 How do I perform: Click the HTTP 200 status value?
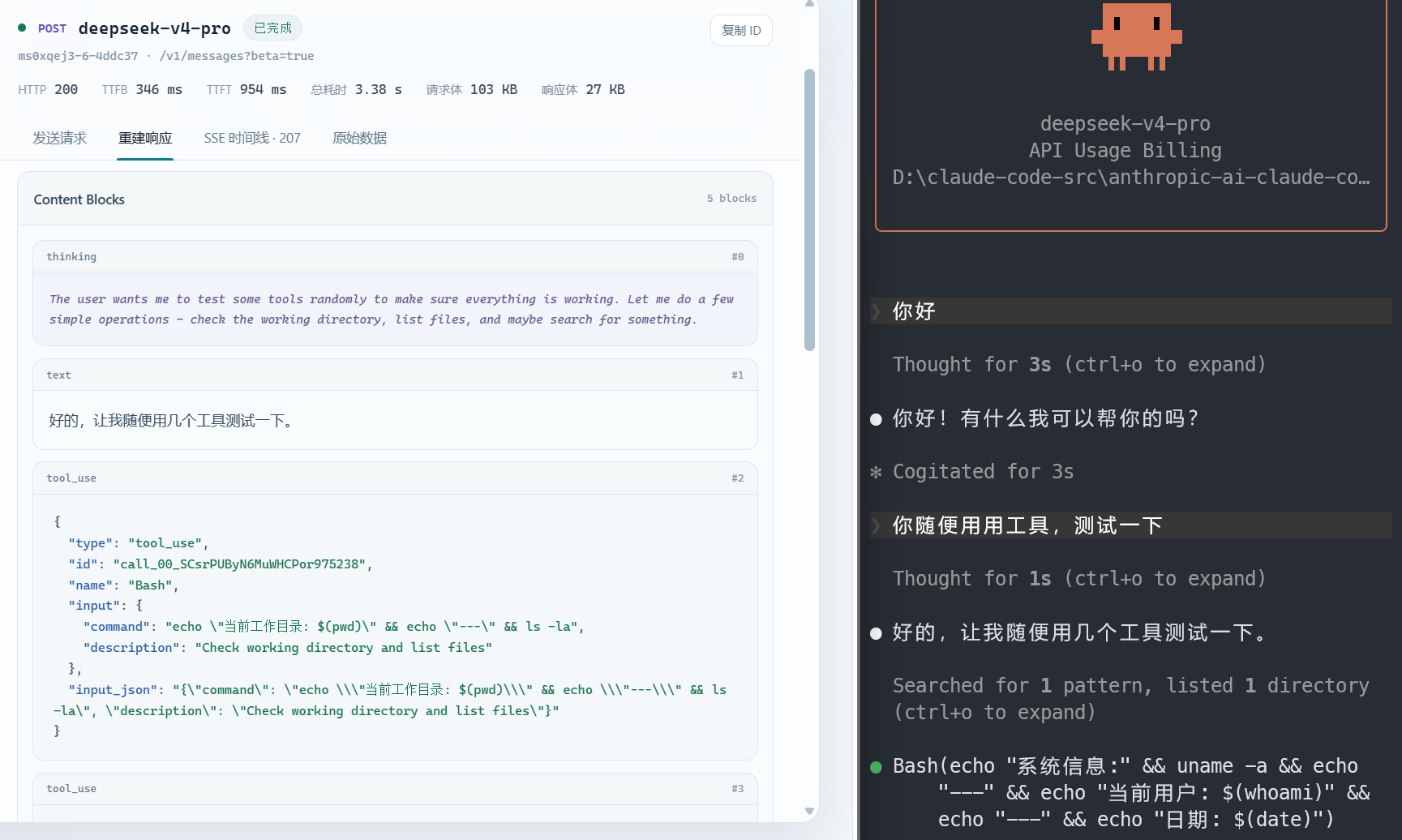48,89
